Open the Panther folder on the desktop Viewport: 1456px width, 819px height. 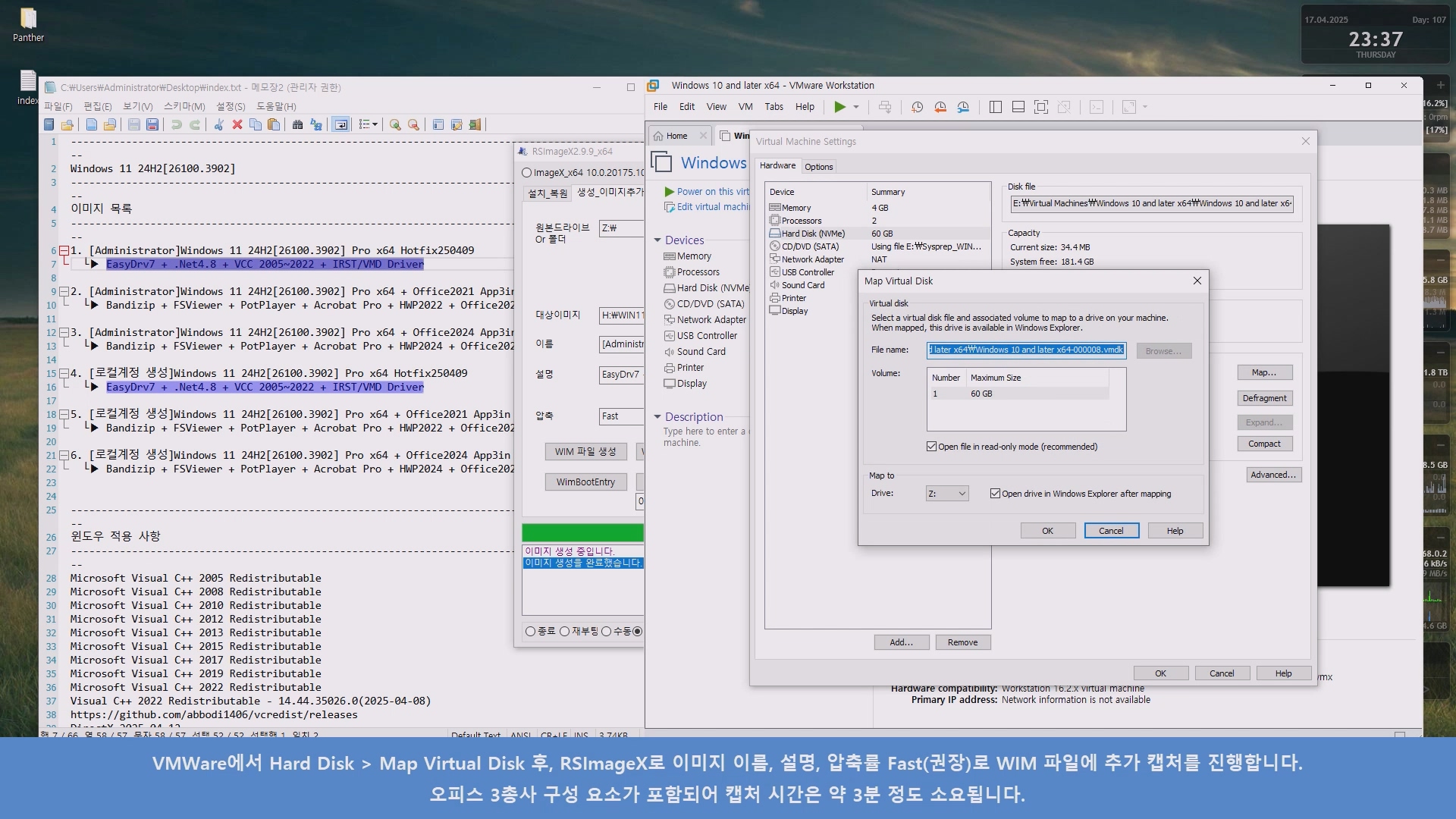[x=28, y=24]
